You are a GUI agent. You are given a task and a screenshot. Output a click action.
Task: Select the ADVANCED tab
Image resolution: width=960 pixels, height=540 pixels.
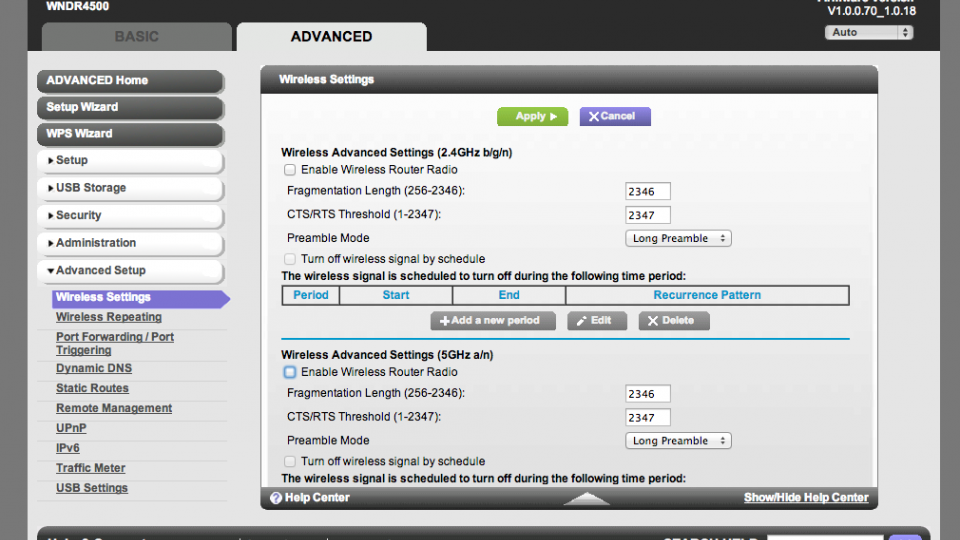tap(331, 37)
